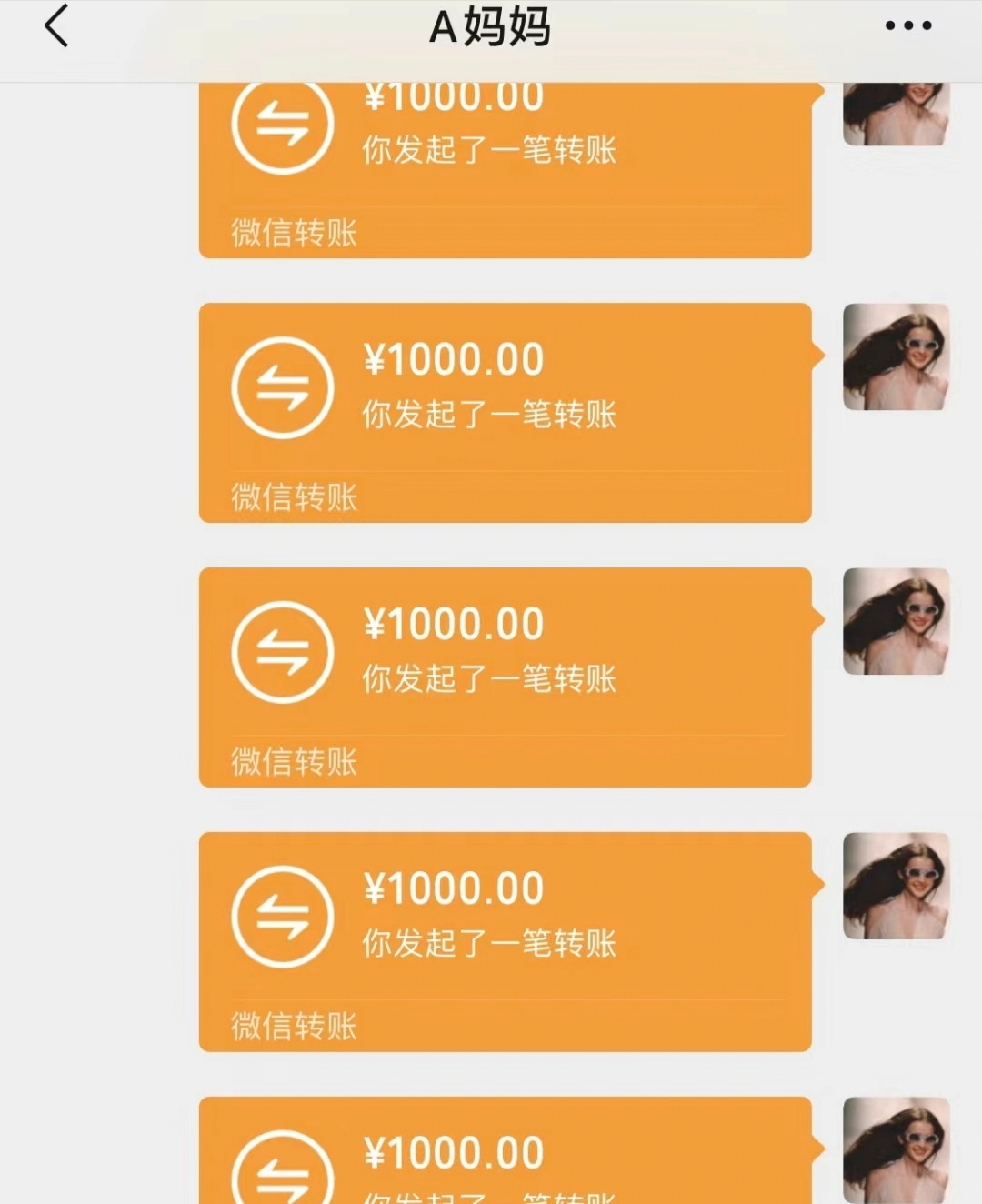982x1204 pixels.
Task: Open the three-dot chat options menu
Action: [x=908, y=25]
